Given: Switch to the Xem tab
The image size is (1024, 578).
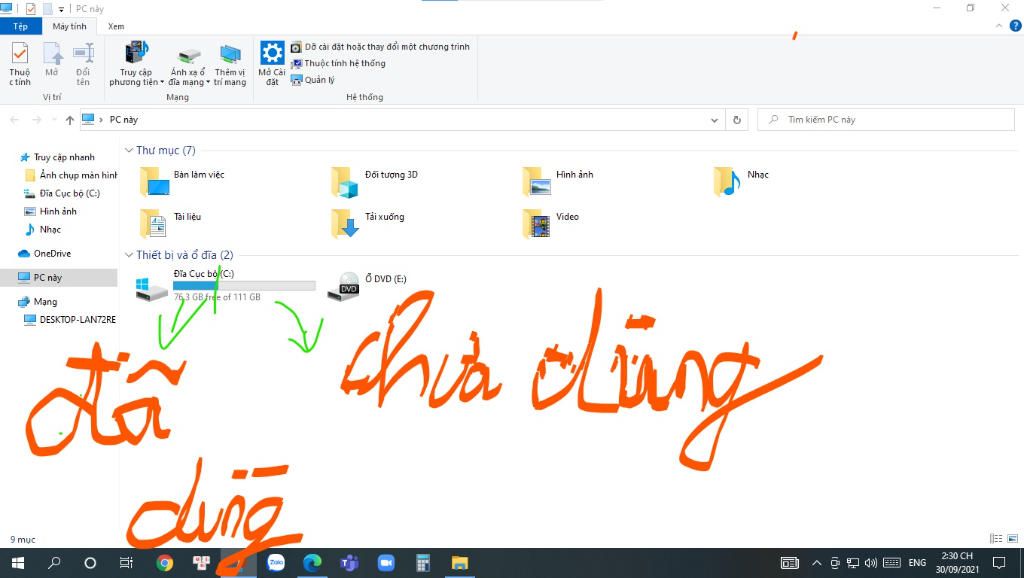Looking at the screenshot, I should coord(116,26).
